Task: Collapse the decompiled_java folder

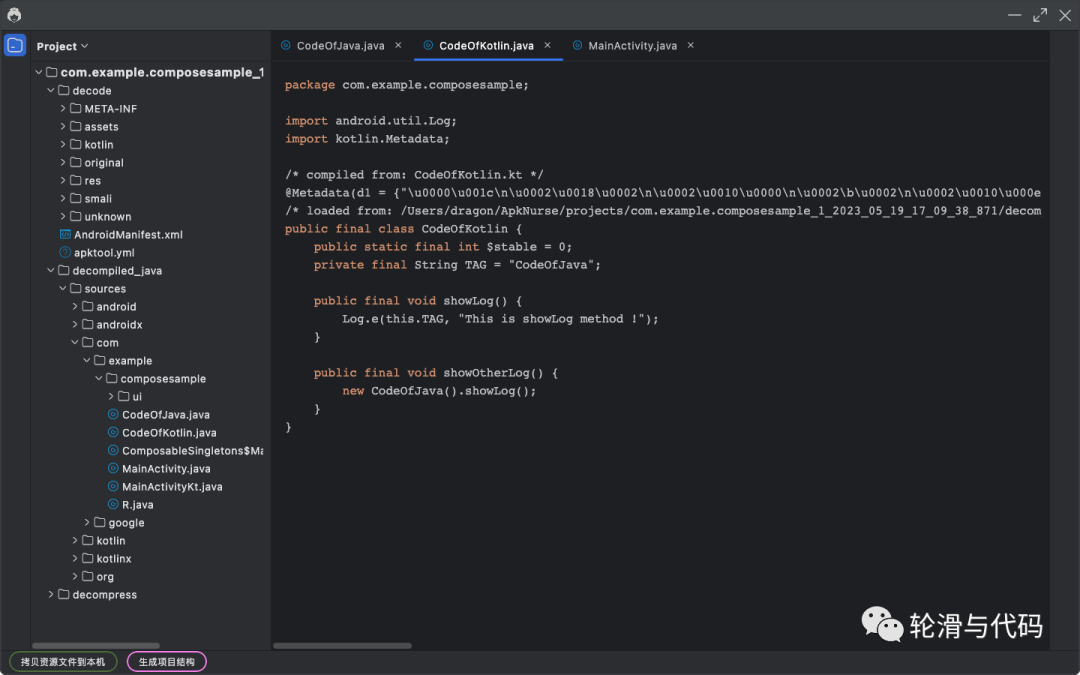Action: click(x=51, y=270)
